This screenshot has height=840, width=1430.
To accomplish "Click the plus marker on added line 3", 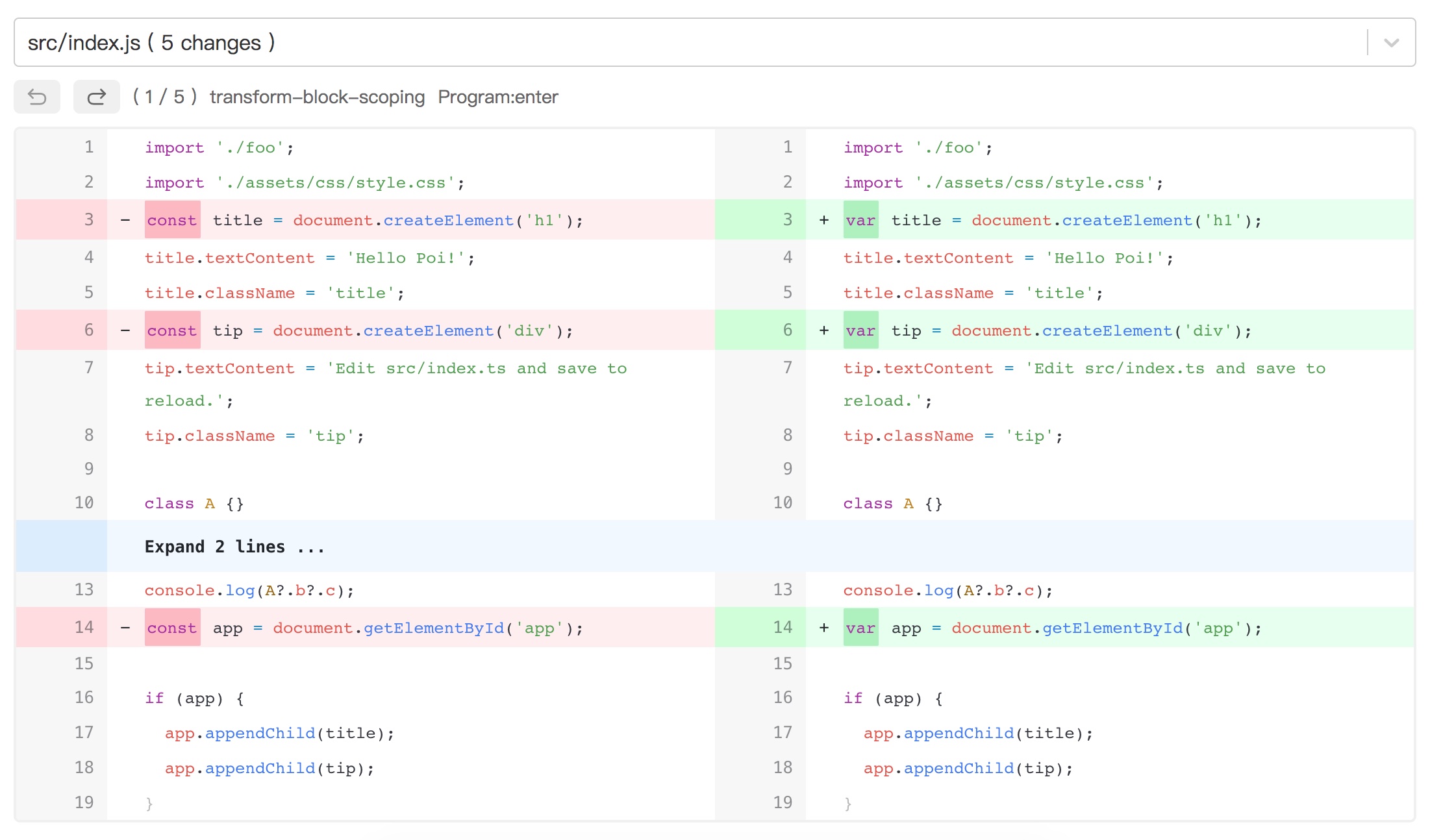I will point(824,221).
